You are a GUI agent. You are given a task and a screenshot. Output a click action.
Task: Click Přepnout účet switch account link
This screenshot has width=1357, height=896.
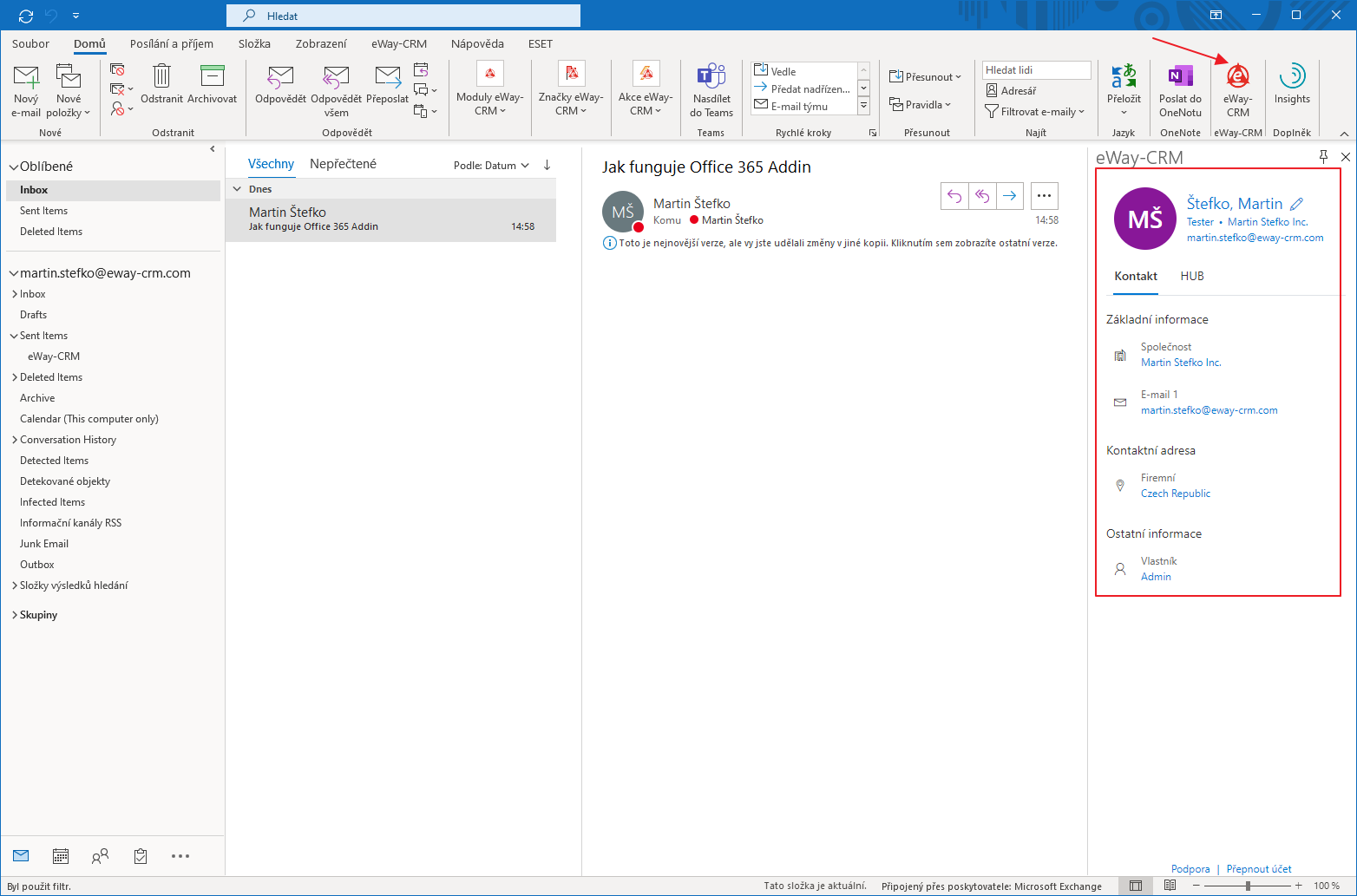(x=1259, y=869)
